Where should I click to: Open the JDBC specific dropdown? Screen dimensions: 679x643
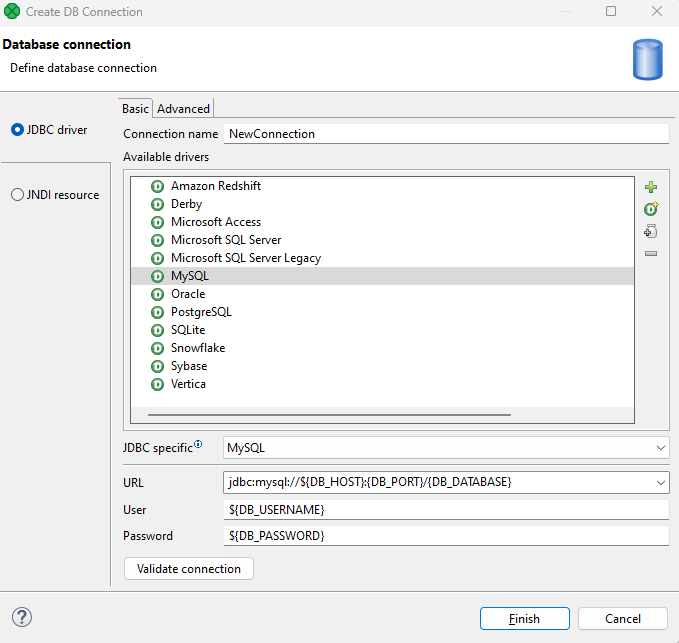pos(446,448)
